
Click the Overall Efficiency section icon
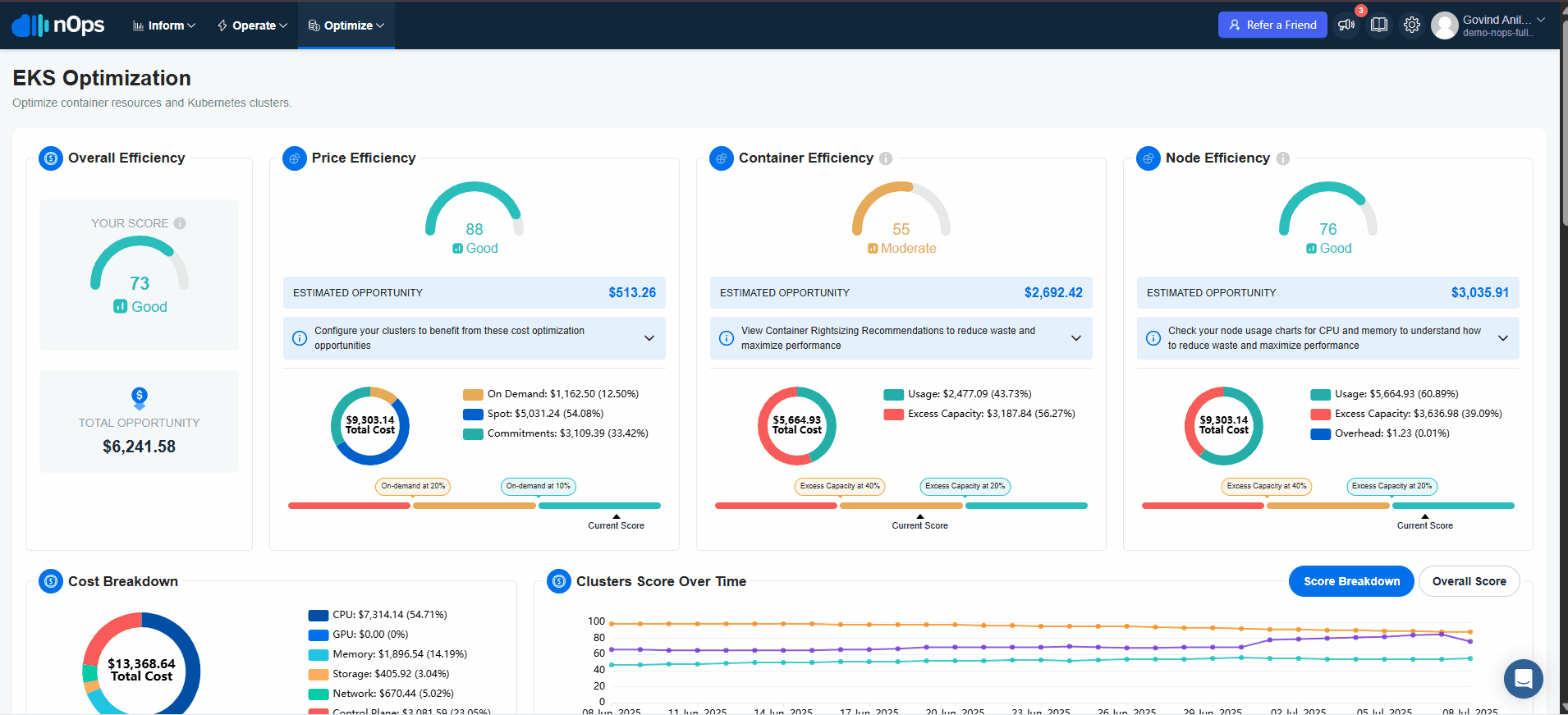click(51, 158)
